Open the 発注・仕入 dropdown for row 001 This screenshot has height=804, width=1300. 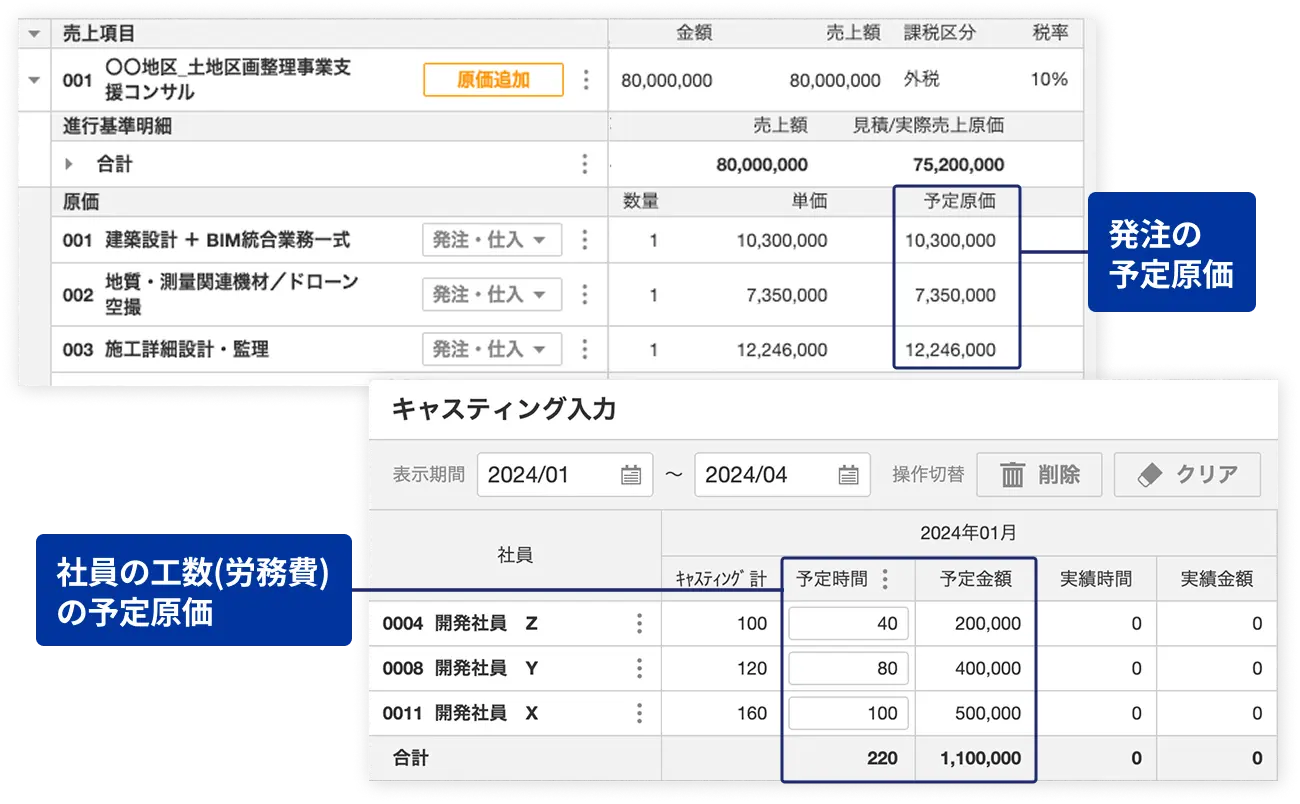pyautogui.click(x=492, y=240)
